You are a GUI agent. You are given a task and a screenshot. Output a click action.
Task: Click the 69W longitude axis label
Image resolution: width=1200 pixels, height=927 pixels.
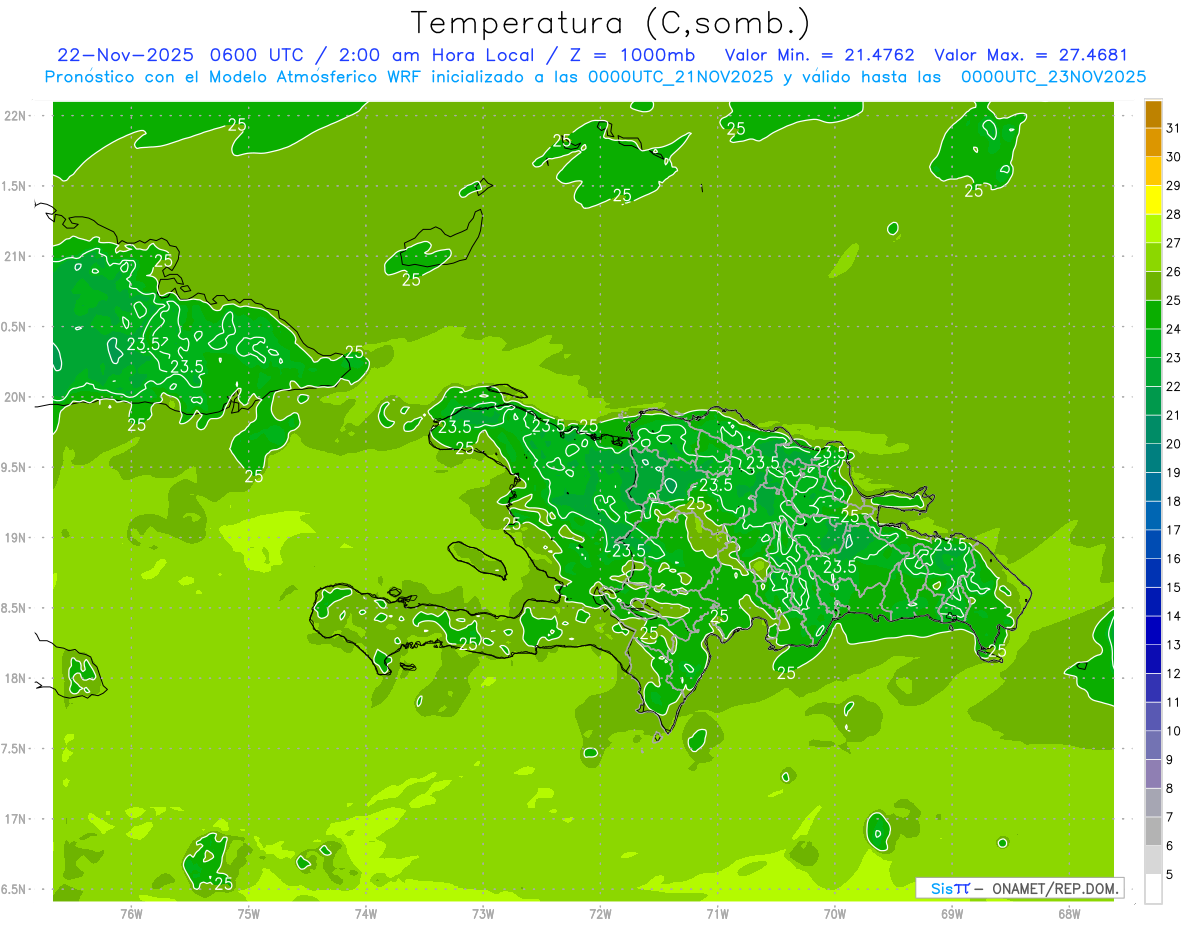(952, 913)
